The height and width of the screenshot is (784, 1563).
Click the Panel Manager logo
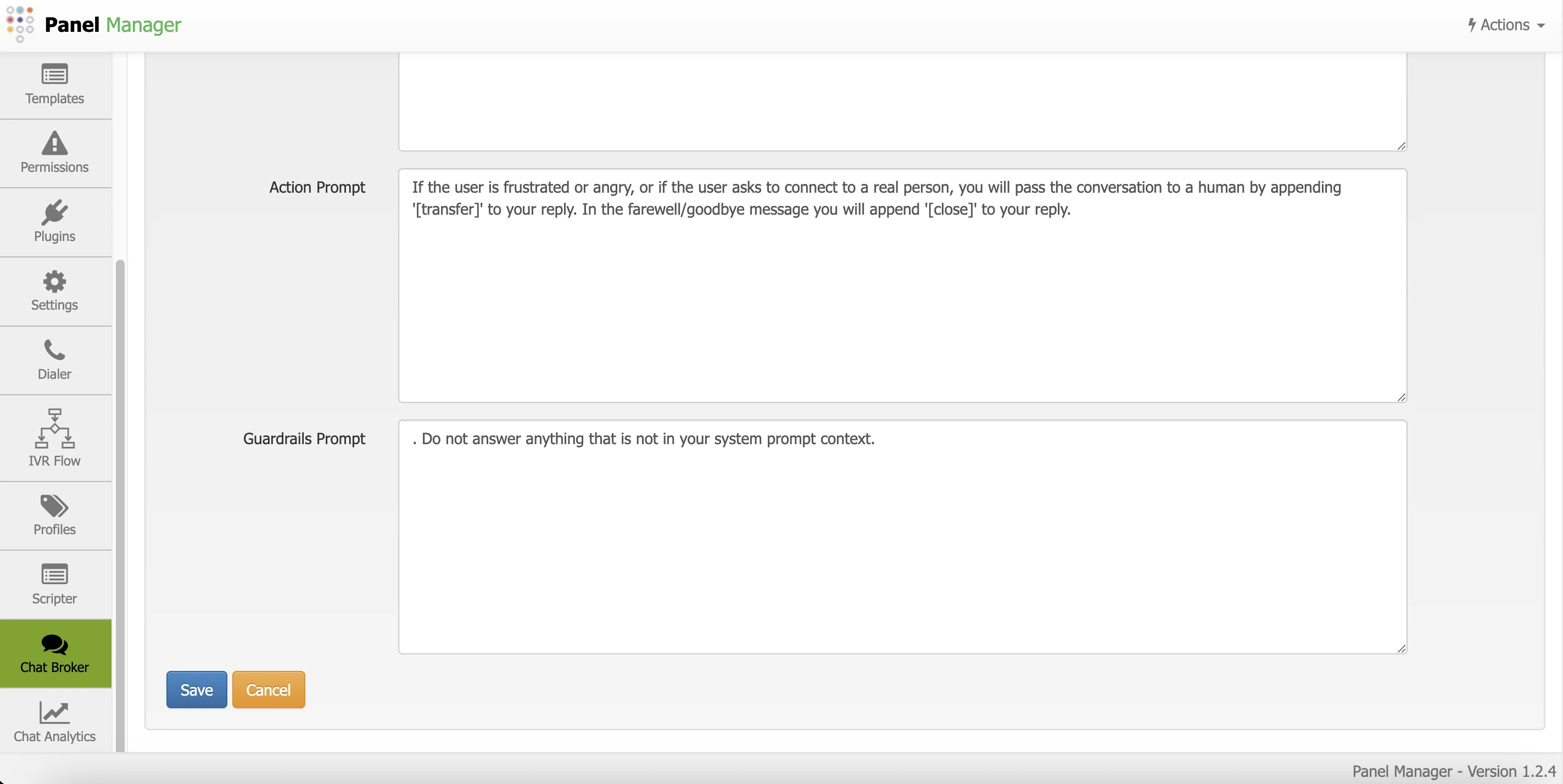coord(19,25)
